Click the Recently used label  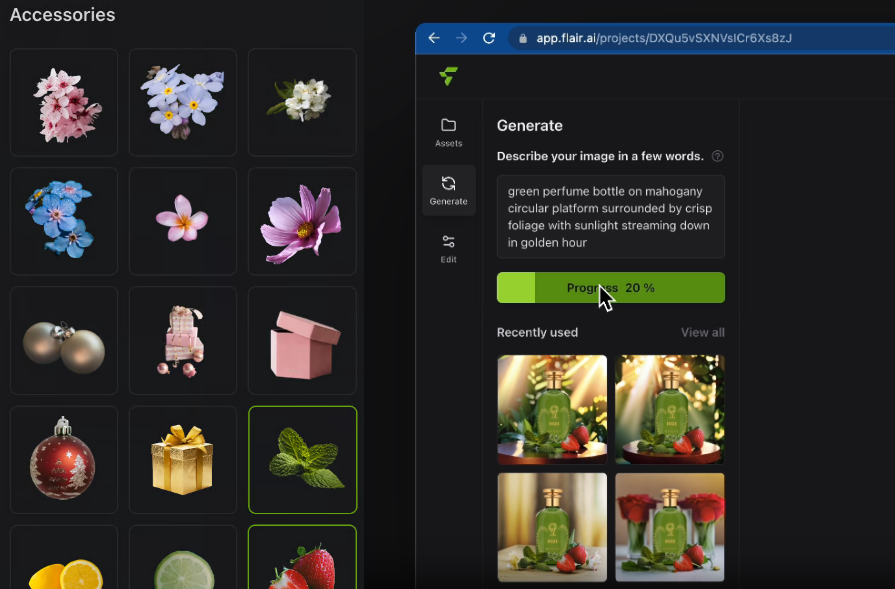537,333
